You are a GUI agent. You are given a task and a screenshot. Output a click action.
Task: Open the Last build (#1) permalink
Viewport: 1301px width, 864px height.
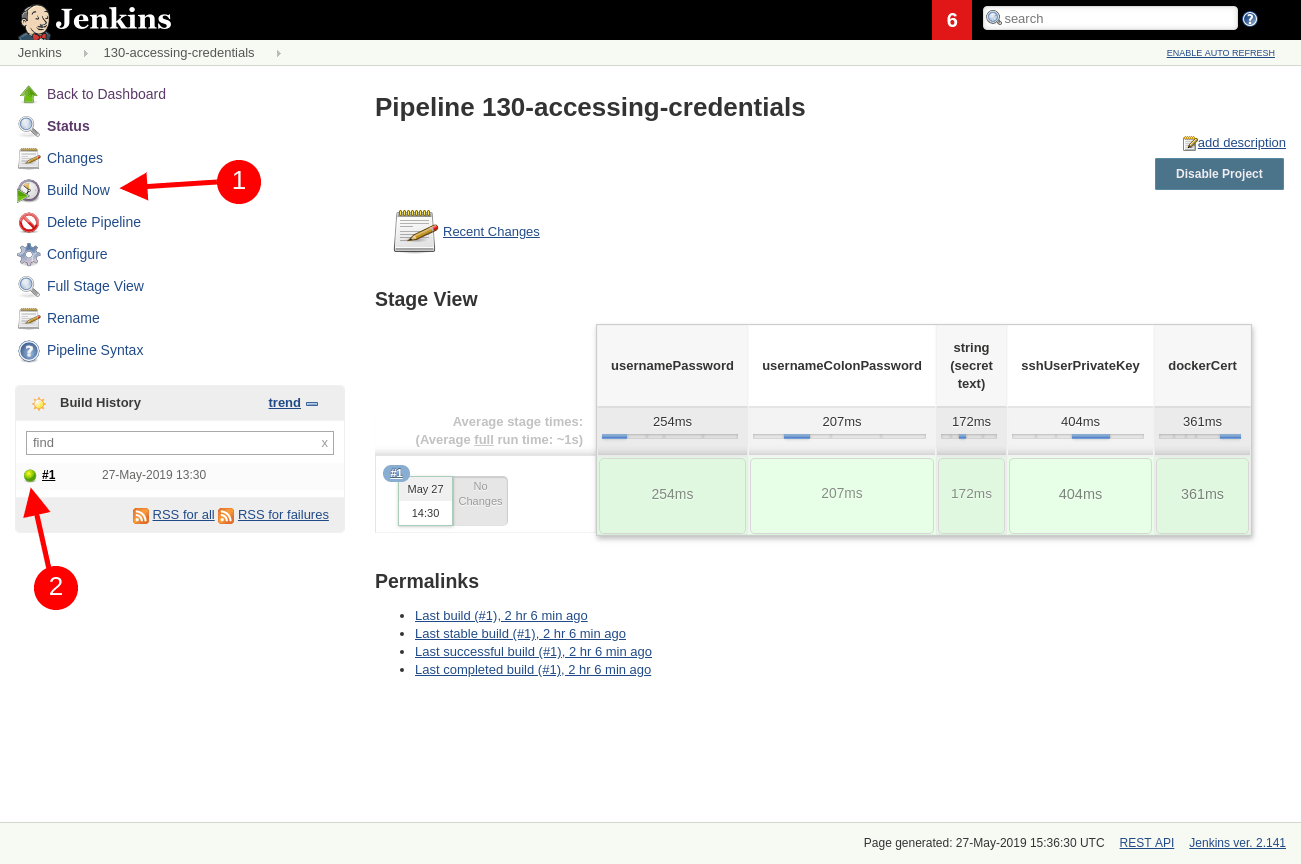coord(501,616)
